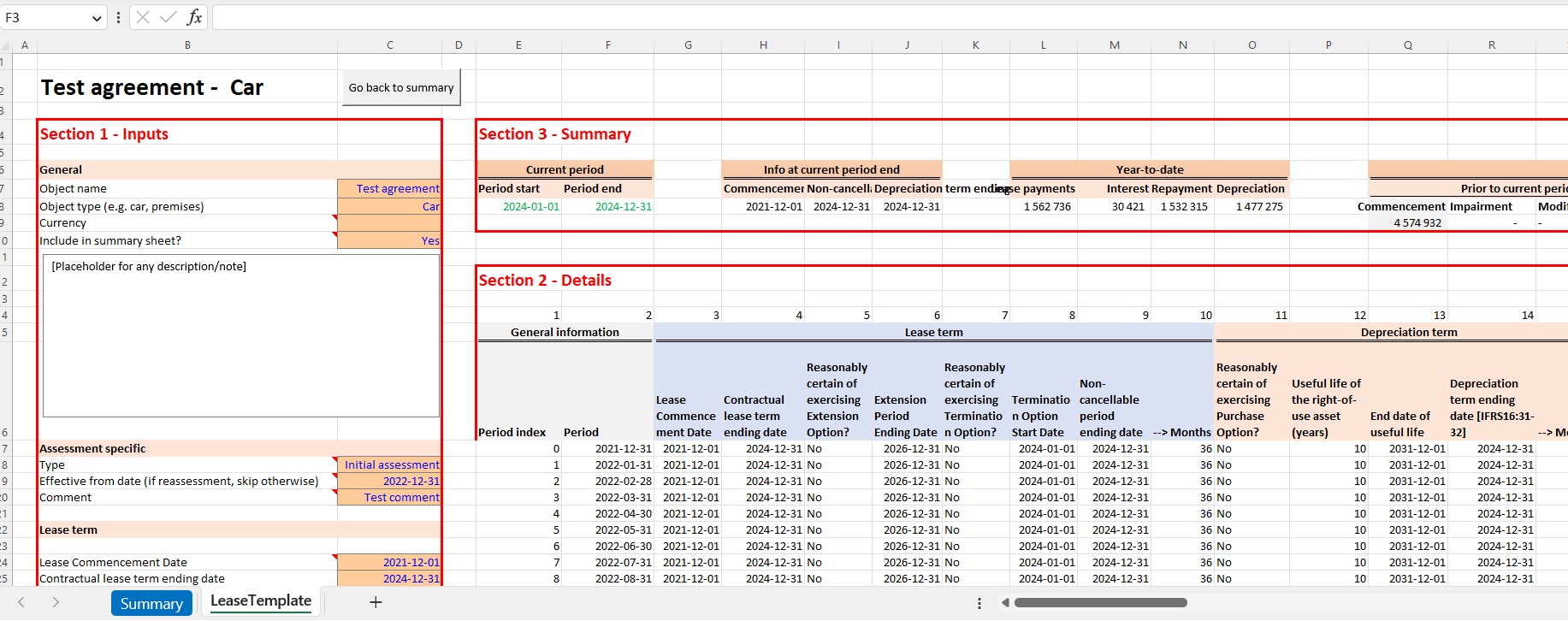The image size is (1568, 621).
Task: Click the Object name 'Test agreement' cell
Action: click(389, 188)
